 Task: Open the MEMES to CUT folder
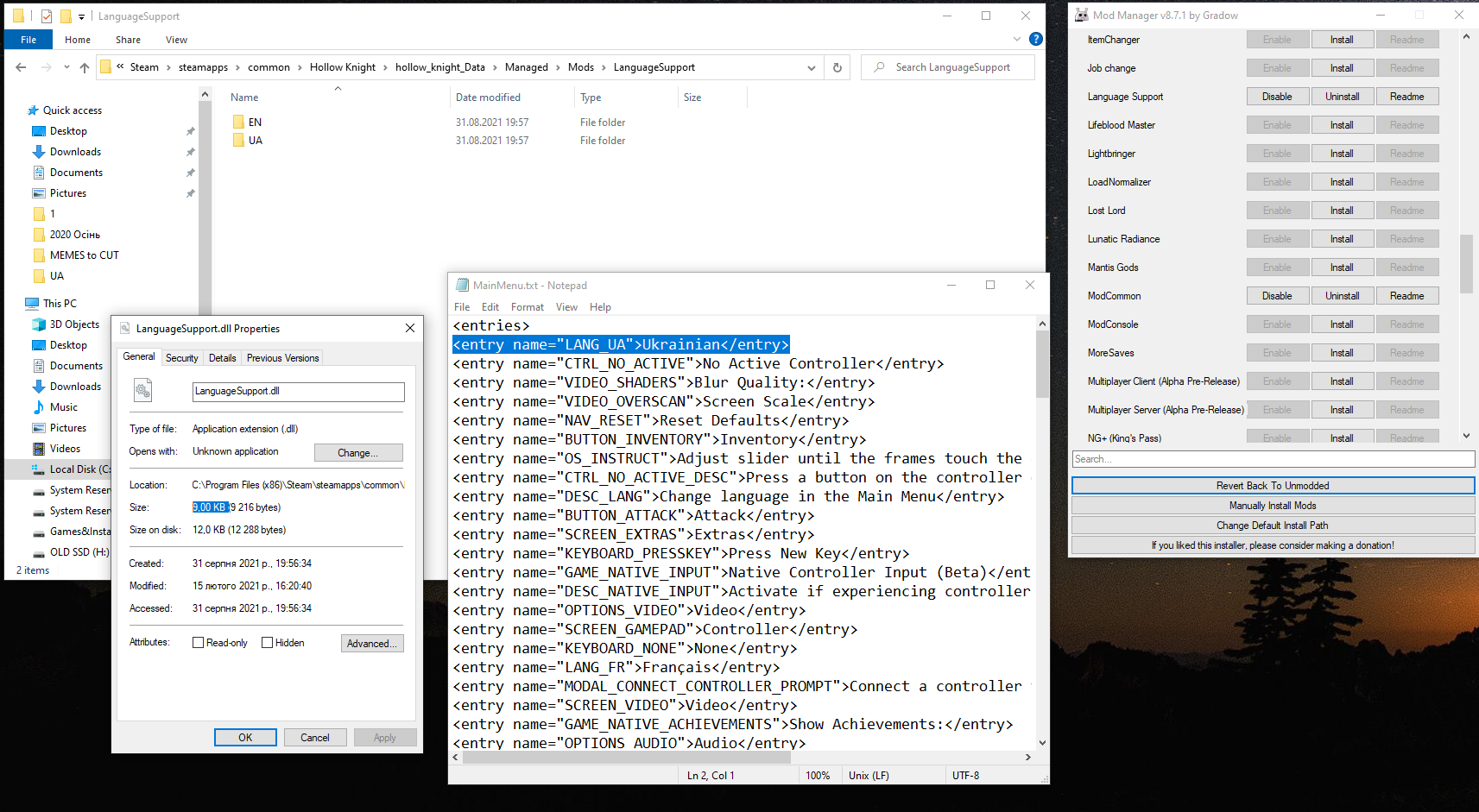pyautogui.click(x=84, y=255)
